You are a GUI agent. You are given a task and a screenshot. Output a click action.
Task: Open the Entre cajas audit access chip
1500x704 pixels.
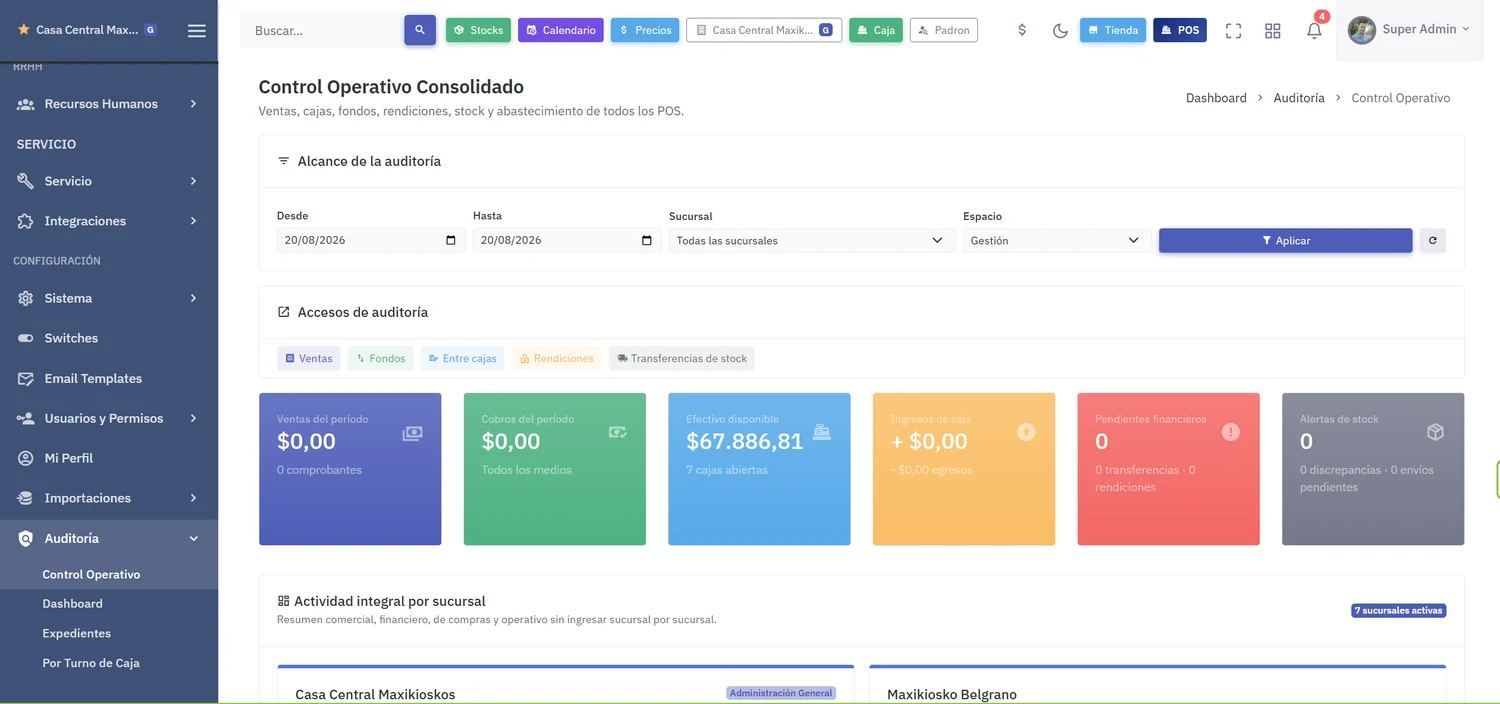click(x=463, y=358)
